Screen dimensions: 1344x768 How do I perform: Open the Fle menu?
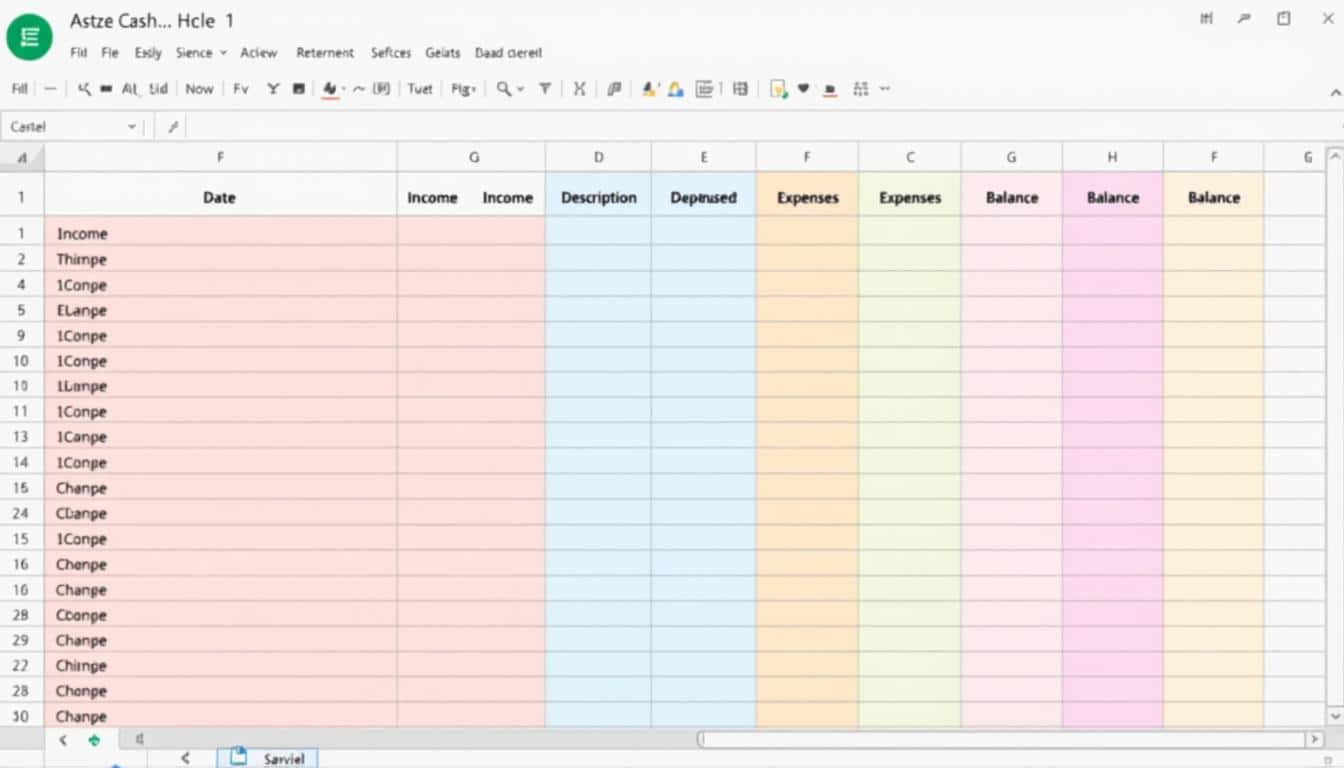109,53
